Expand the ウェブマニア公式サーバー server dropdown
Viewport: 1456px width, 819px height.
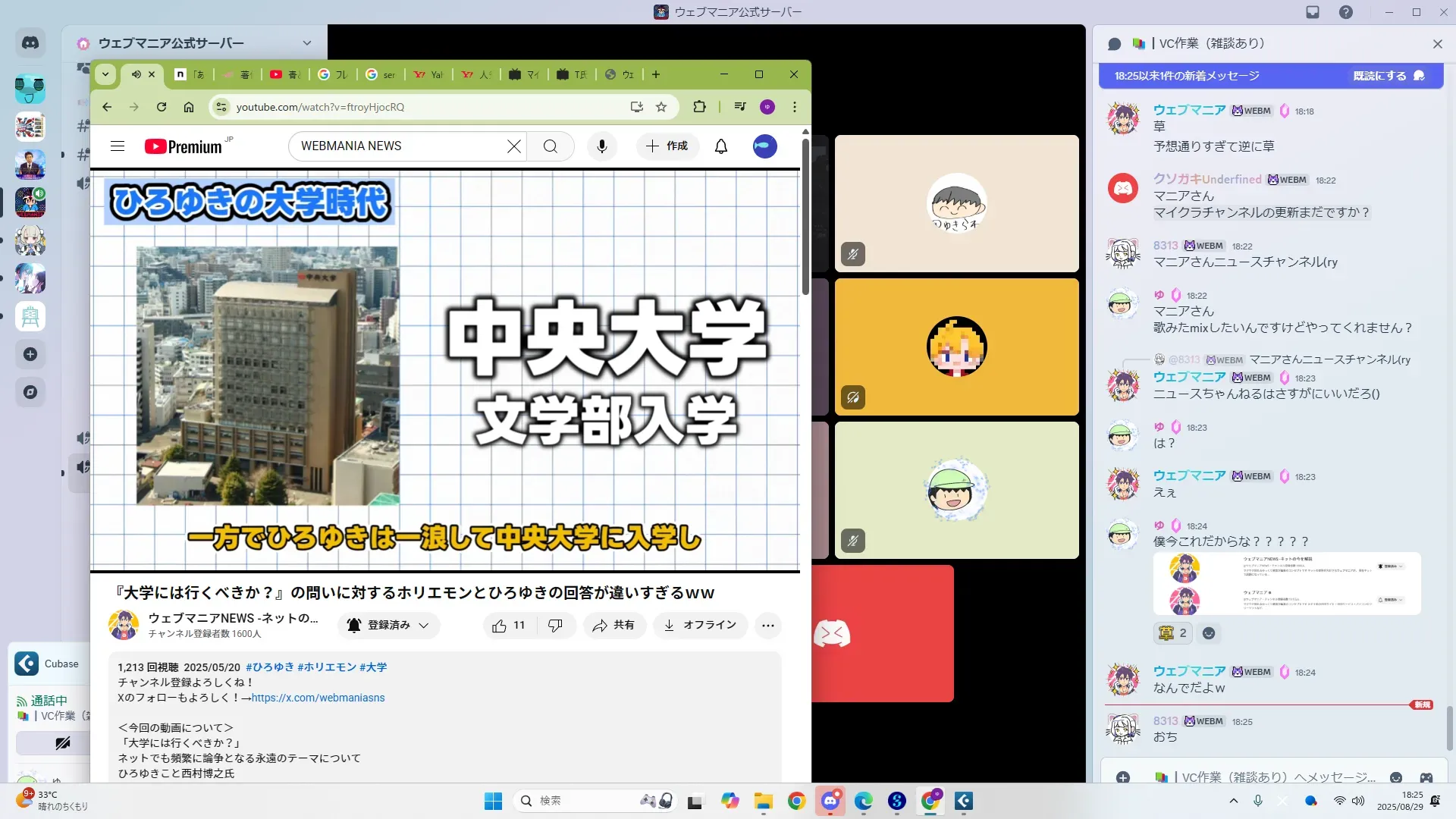(x=306, y=43)
